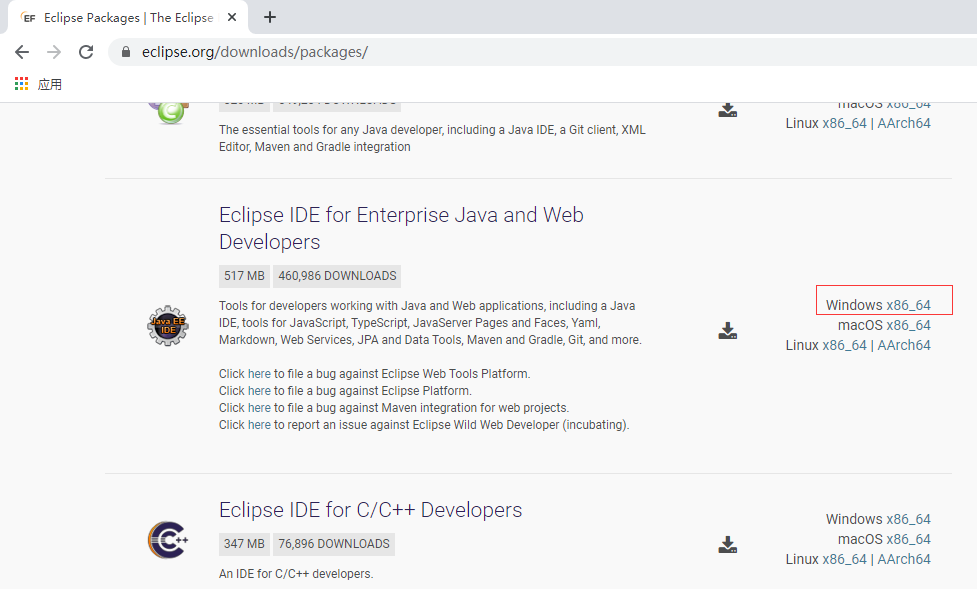Click the 'Tools for developers working with Java' description

[430, 323]
